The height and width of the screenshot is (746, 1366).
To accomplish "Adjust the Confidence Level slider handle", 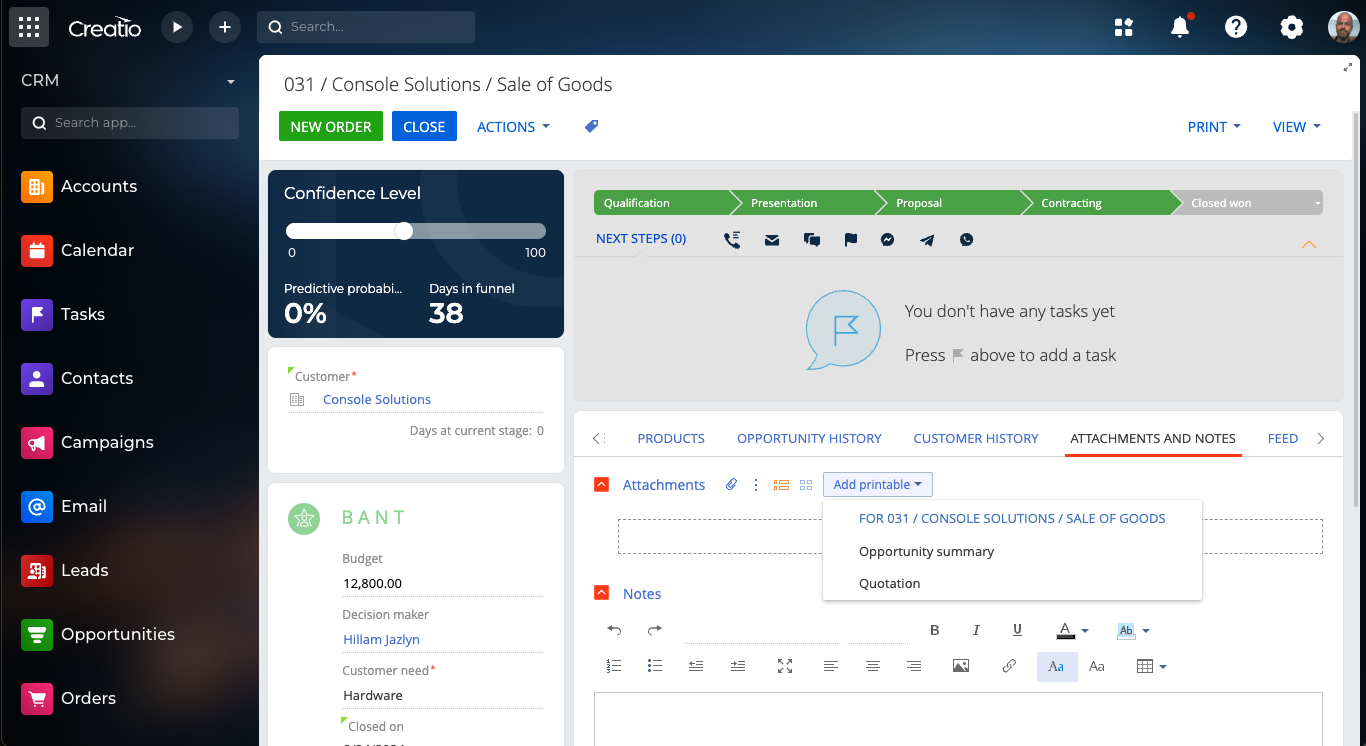I will click(404, 231).
